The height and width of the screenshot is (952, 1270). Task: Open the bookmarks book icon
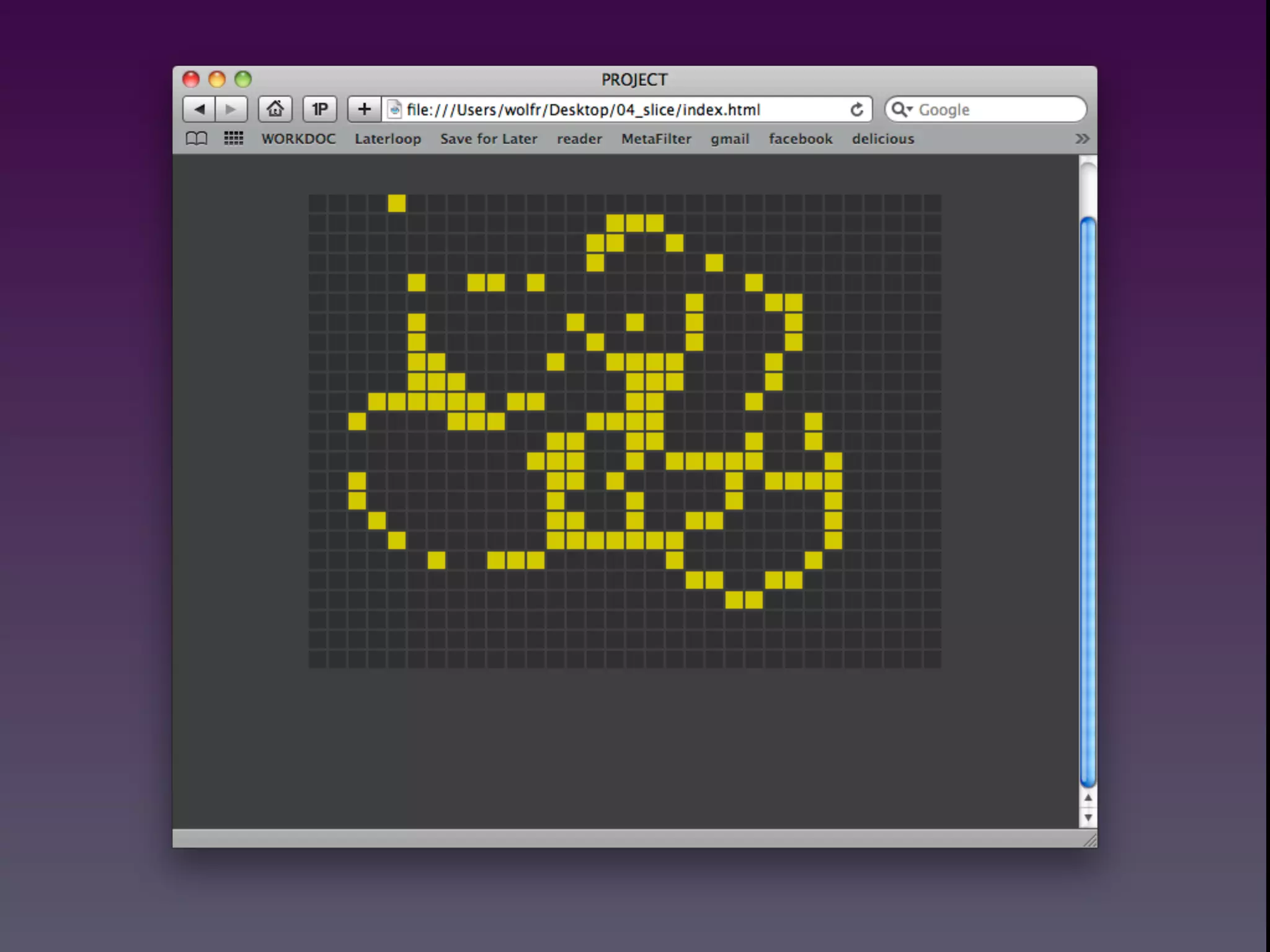pos(197,138)
